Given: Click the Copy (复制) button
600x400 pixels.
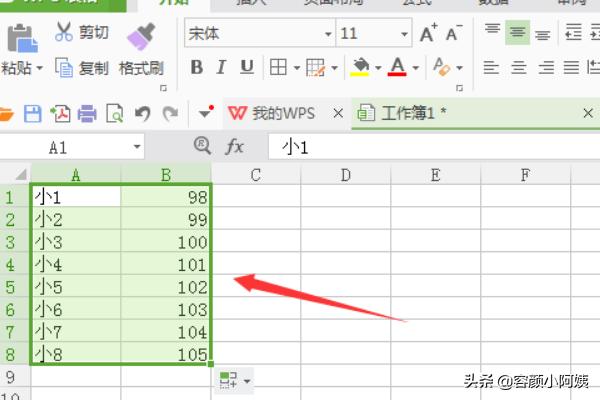Looking at the screenshot, I should click(x=83, y=68).
